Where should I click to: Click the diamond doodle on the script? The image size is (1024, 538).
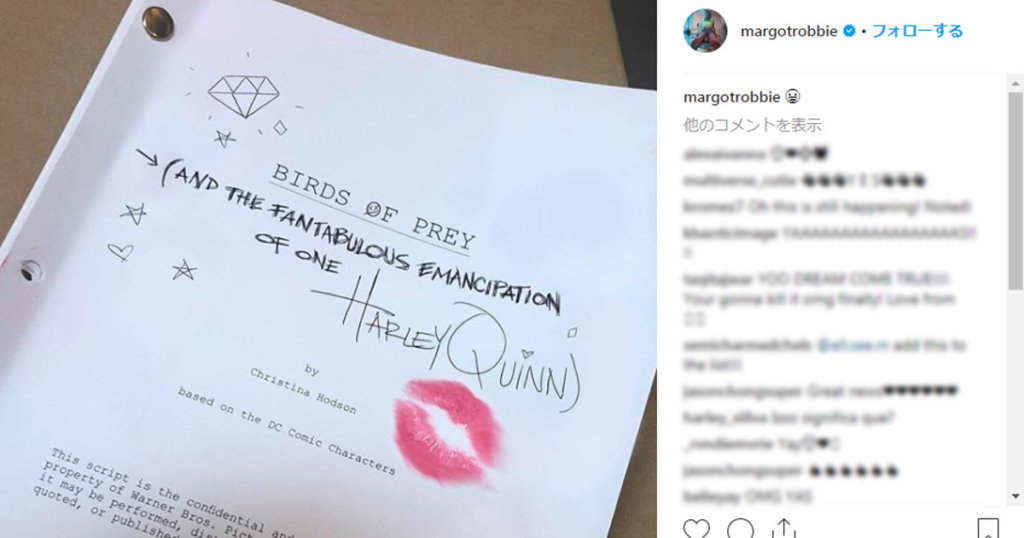pos(244,97)
